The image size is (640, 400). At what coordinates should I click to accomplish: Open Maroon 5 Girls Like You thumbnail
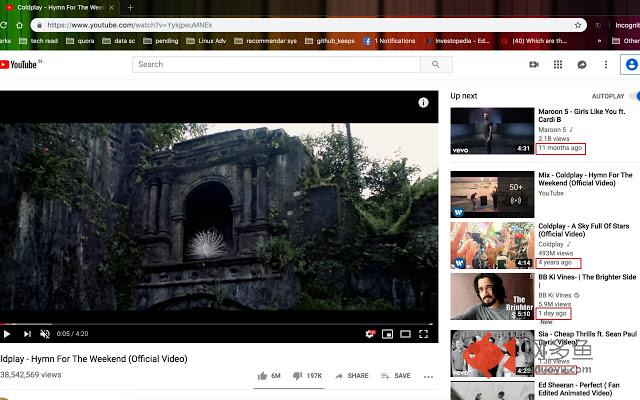point(492,131)
